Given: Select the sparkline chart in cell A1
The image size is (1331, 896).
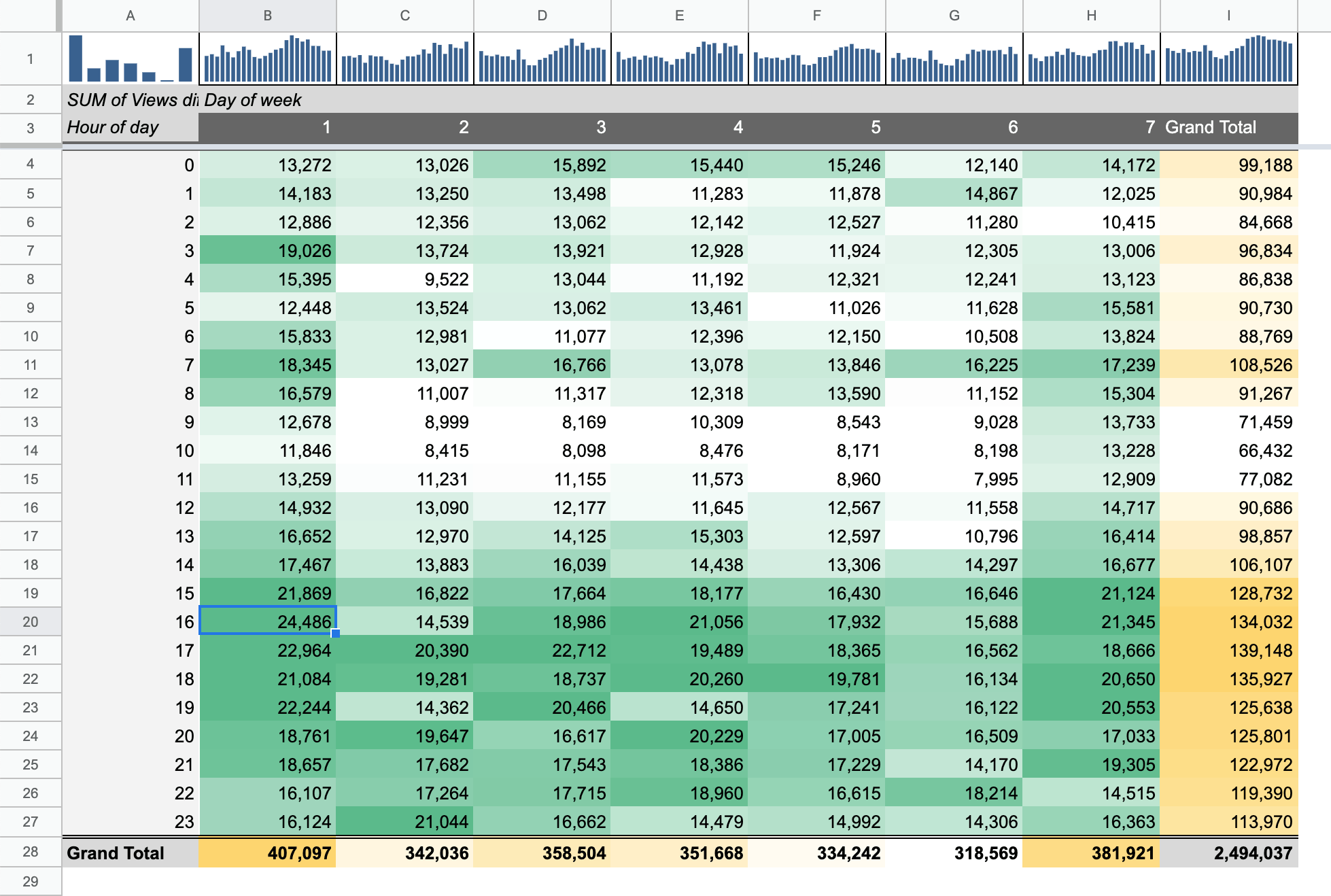Looking at the screenshot, I should 131,58.
